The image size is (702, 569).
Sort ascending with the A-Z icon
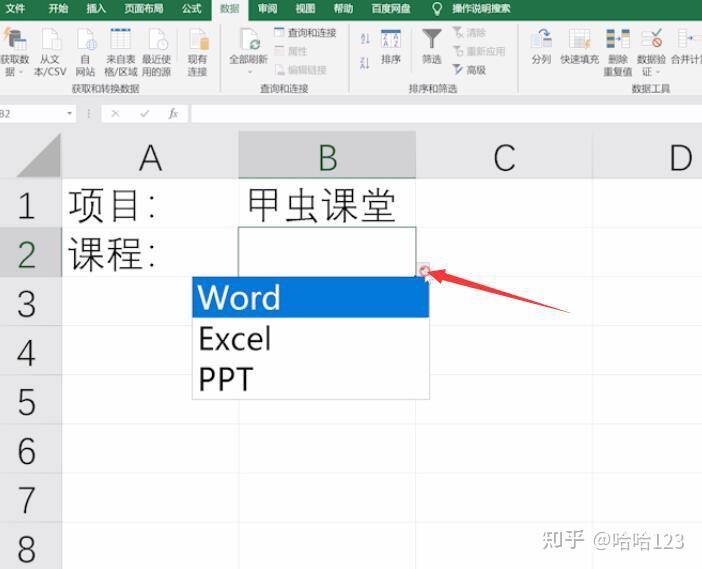(x=365, y=39)
